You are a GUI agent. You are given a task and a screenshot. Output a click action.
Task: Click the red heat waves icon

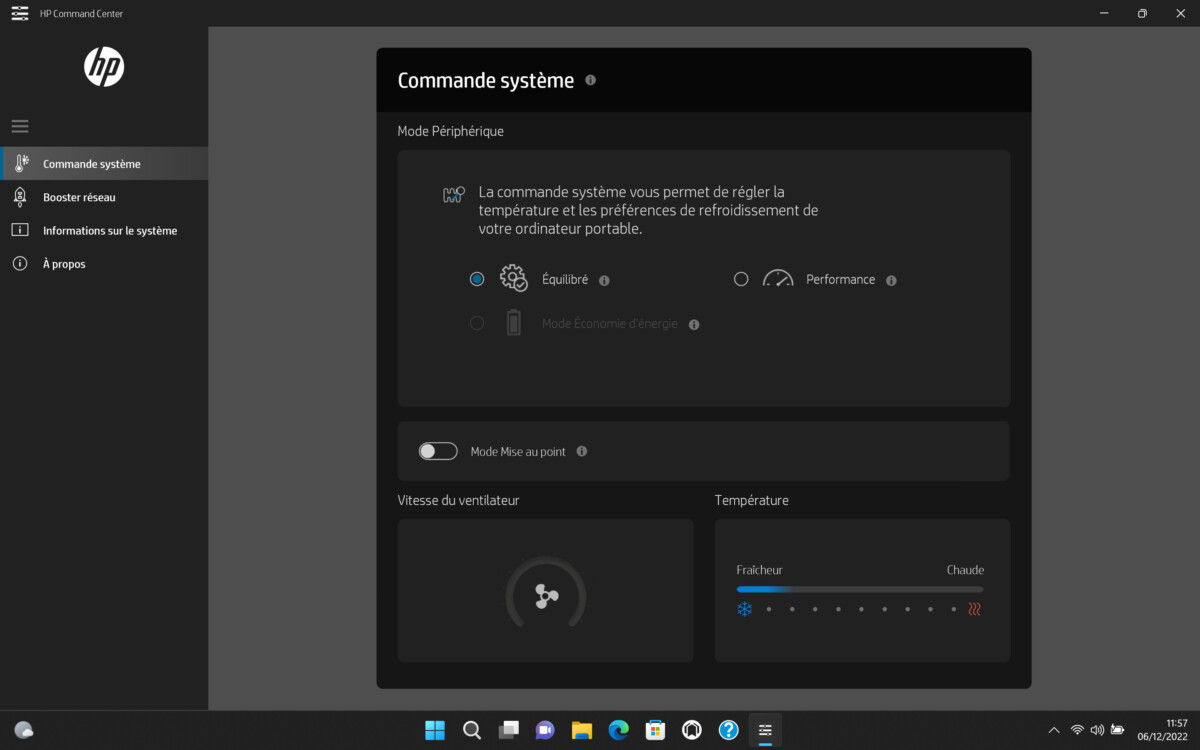[x=974, y=609]
